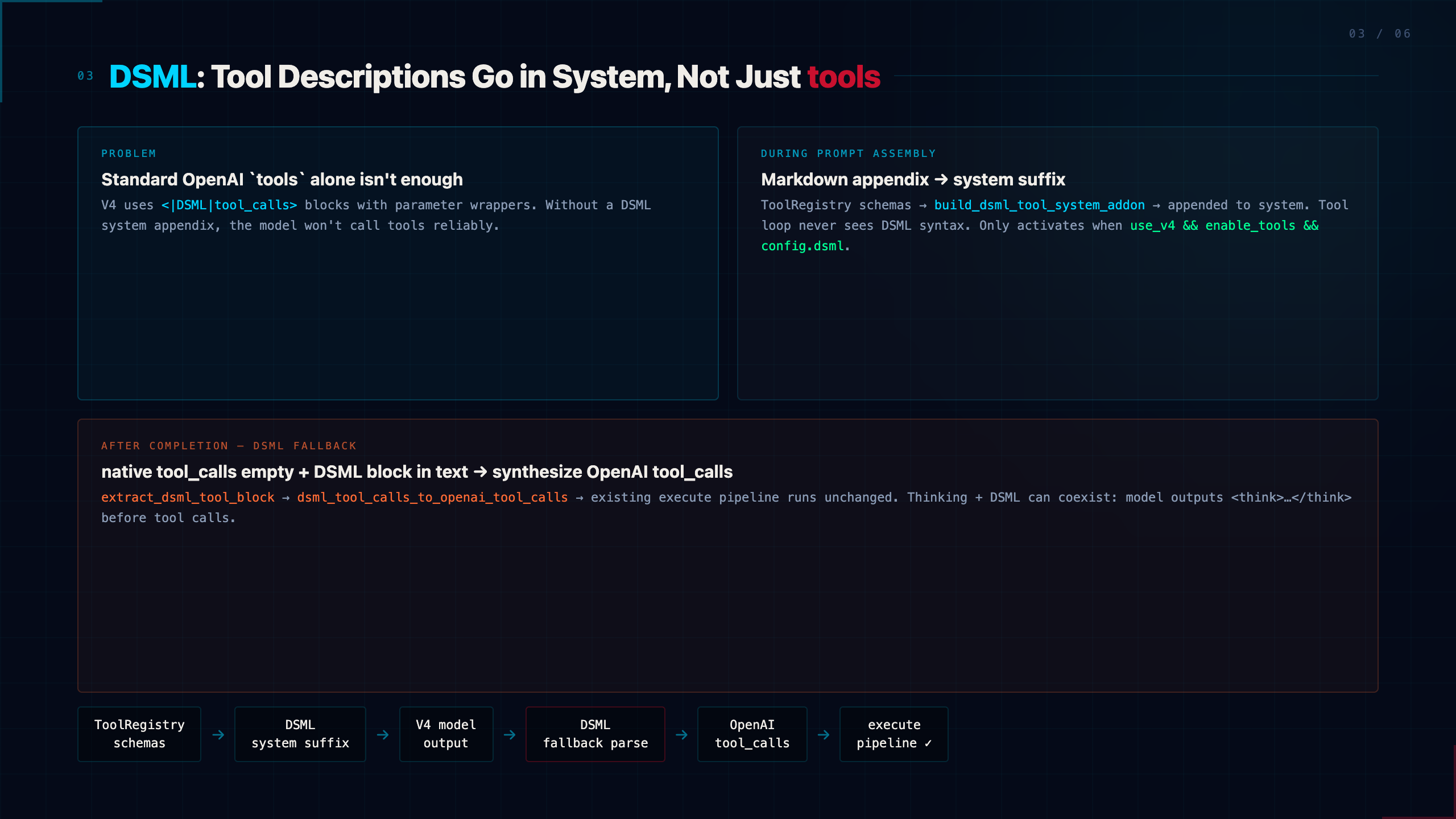Click the red word "tools" in the title

click(843, 77)
